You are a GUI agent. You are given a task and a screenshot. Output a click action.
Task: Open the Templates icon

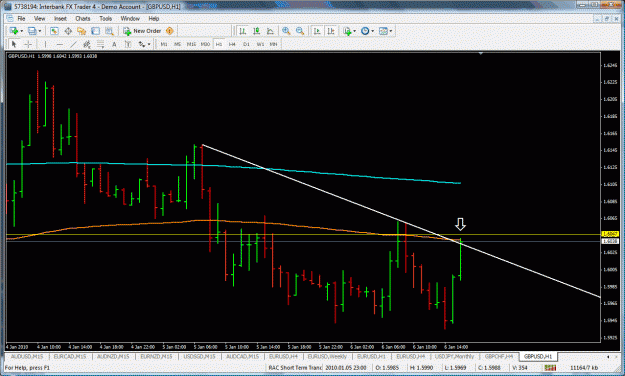383,31
